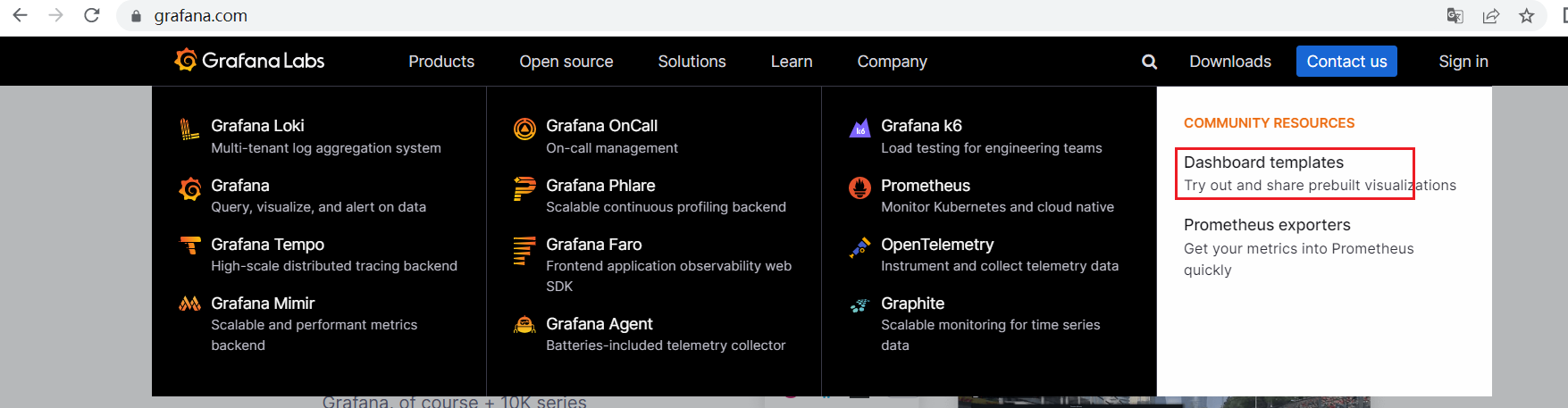Open the Open source menu
Screen dimensions: 1568x408
click(566, 62)
